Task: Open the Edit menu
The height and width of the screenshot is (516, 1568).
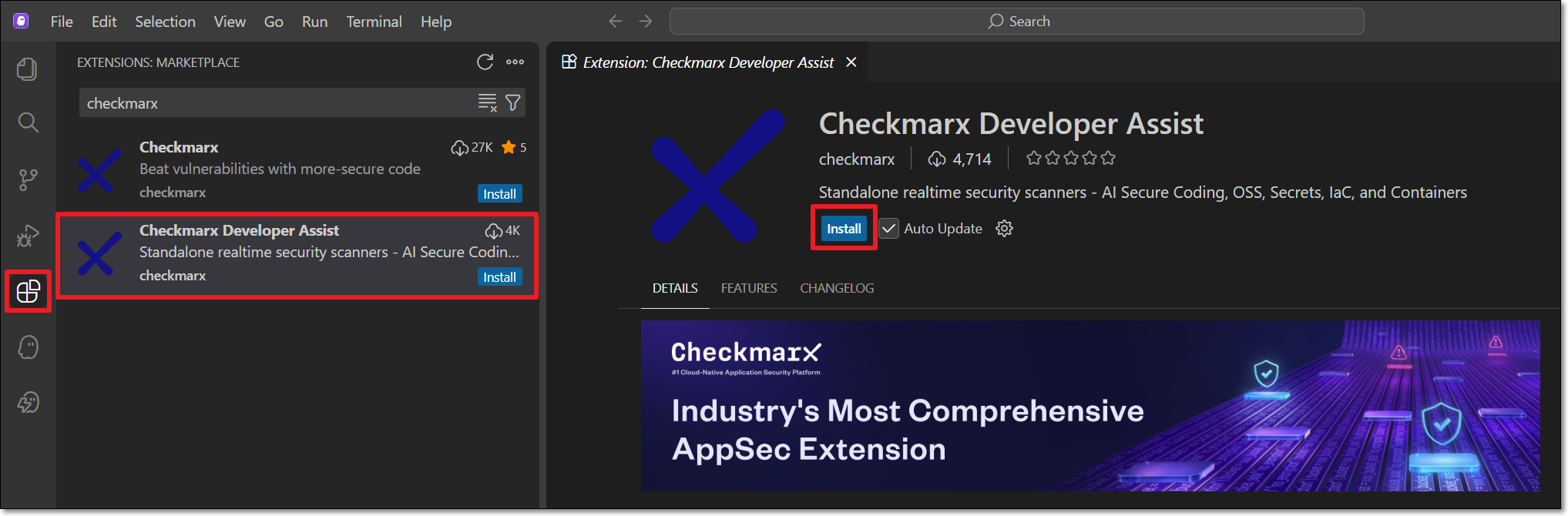Action: coord(104,22)
